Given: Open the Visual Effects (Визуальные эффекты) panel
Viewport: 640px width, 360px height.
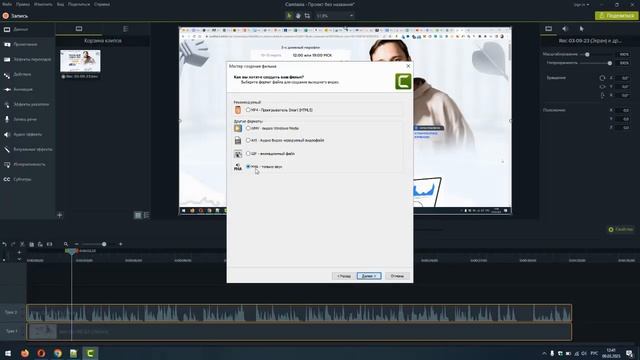Looking at the screenshot, I should (28, 149).
